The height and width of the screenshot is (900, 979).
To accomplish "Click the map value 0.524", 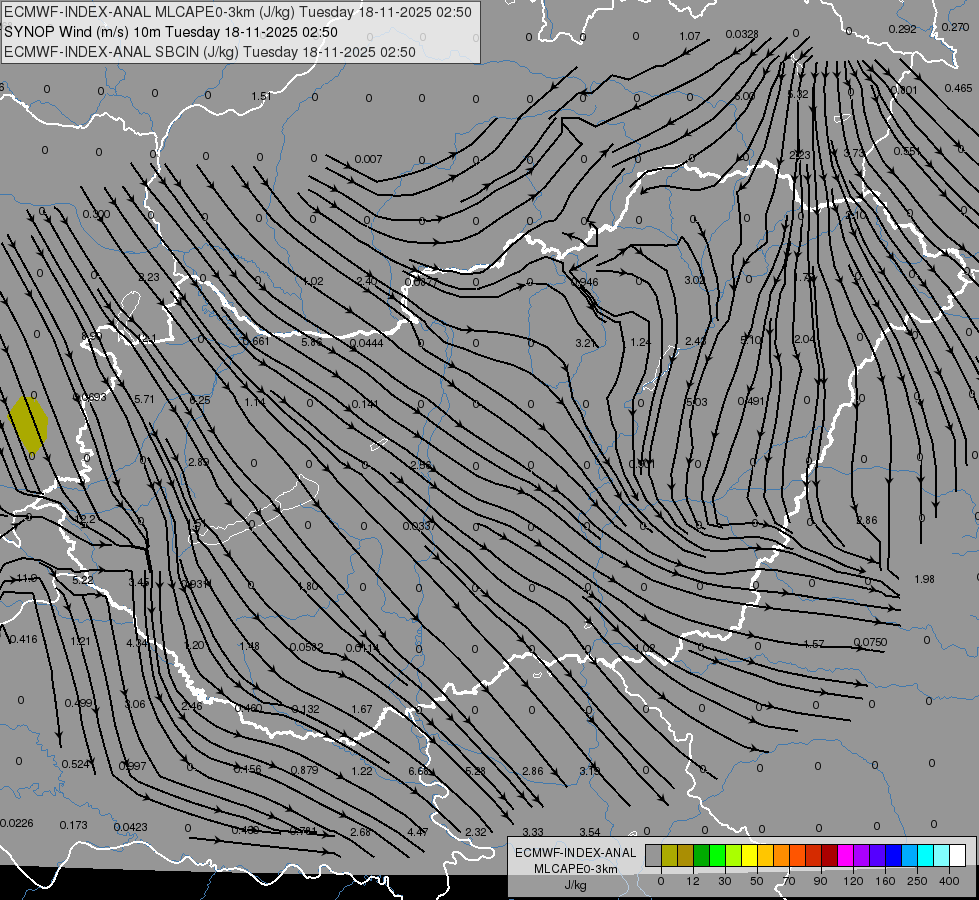I will tap(76, 764).
